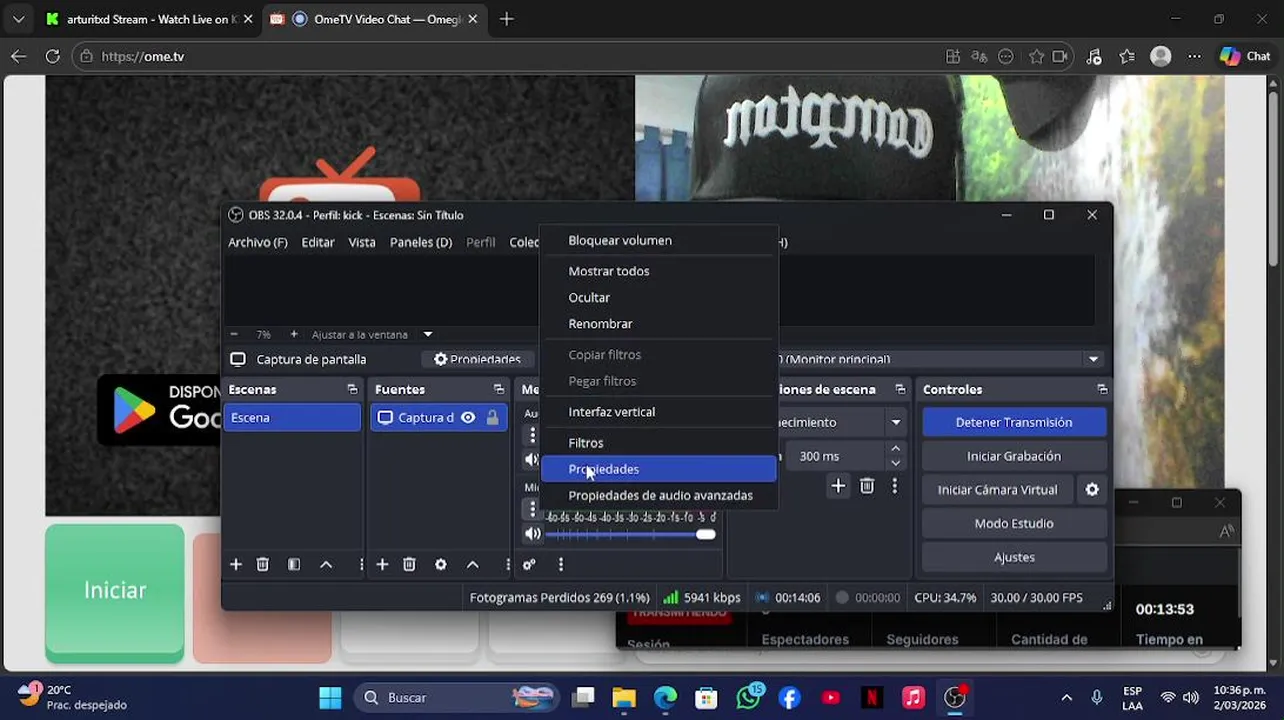This screenshot has width=1284, height=720.
Task: Choose Interfaz vertical in the context menu
Action: tap(612, 412)
